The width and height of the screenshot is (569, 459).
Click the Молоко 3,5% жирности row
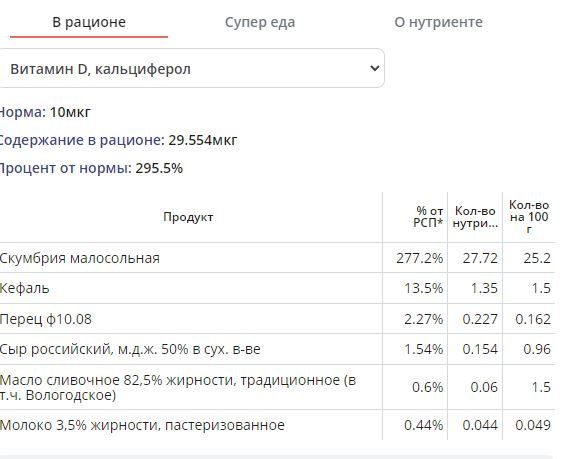[x=277, y=425]
